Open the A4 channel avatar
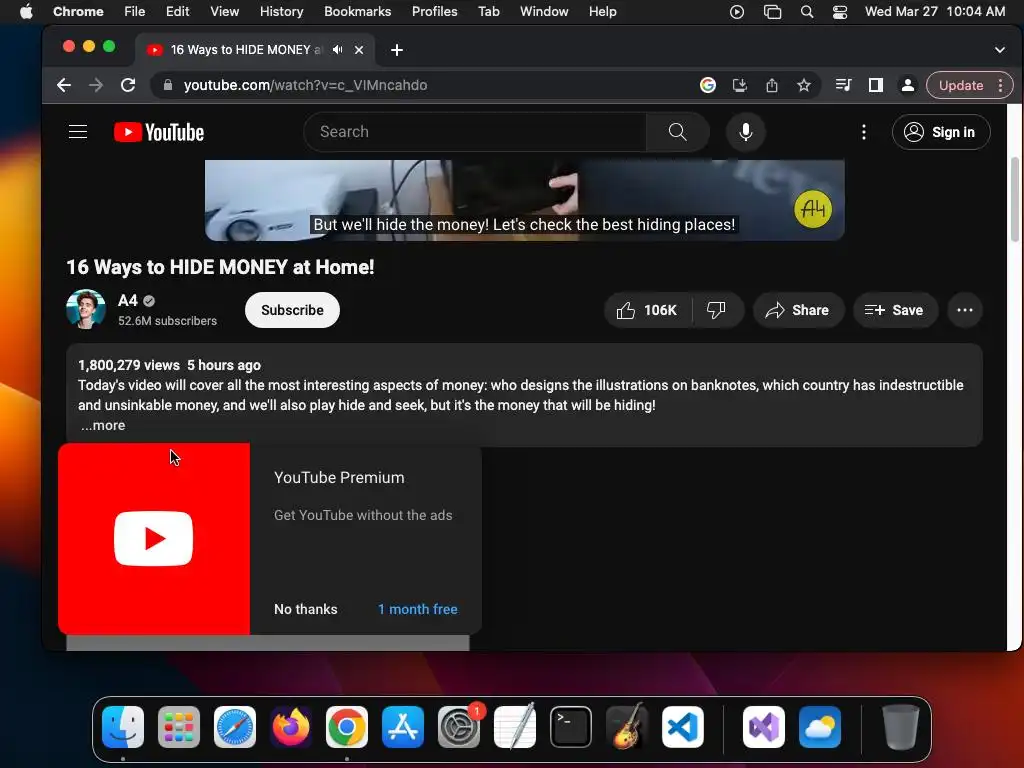Viewport: 1024px width, 768px height. (86, 310)
